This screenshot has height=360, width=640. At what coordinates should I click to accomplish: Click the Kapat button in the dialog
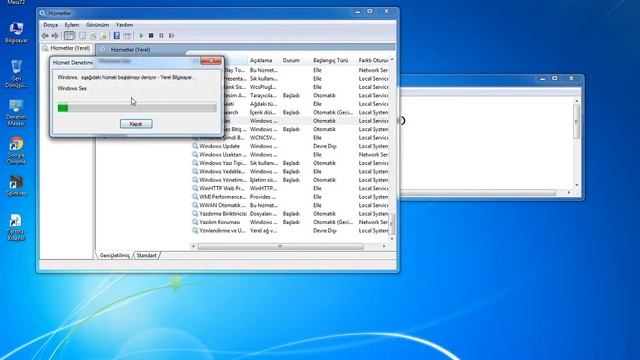(136, 124)
